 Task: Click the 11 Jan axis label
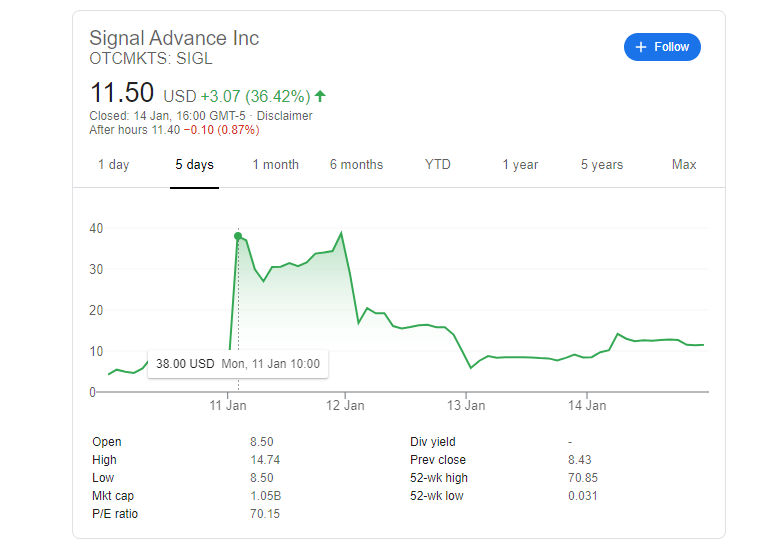228,405
